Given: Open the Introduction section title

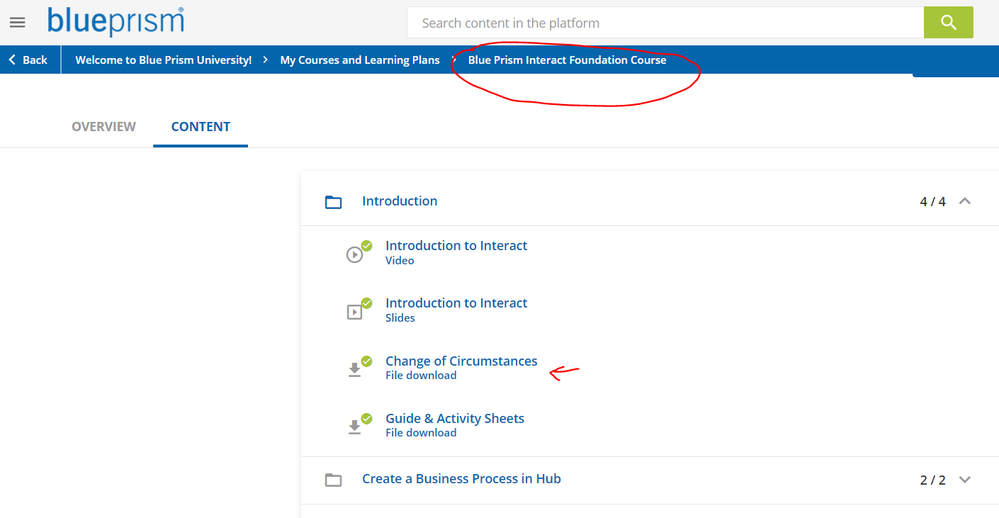Looking at the screenshot, I should click(399, 201).
